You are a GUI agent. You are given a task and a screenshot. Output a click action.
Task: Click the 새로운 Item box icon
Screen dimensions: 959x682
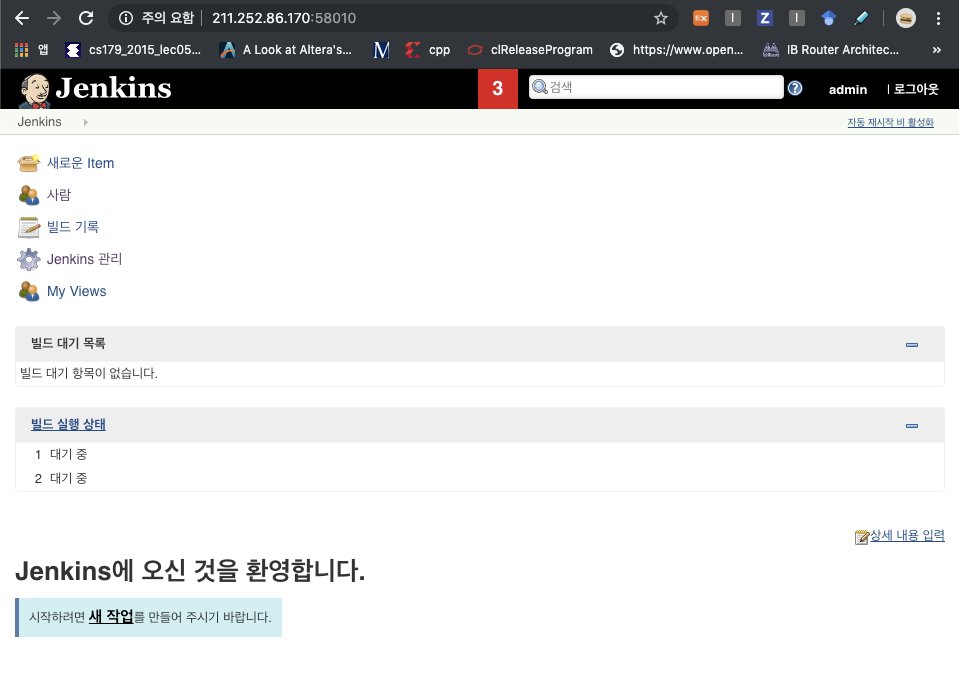[29, 163]
